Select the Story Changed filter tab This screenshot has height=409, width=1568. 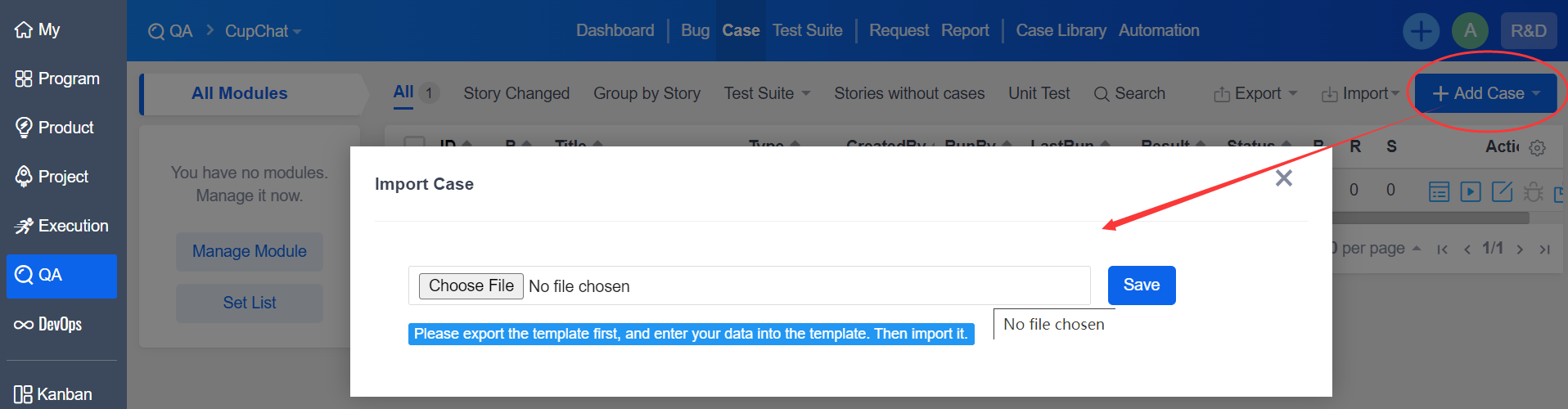click(x=516, y=93)
